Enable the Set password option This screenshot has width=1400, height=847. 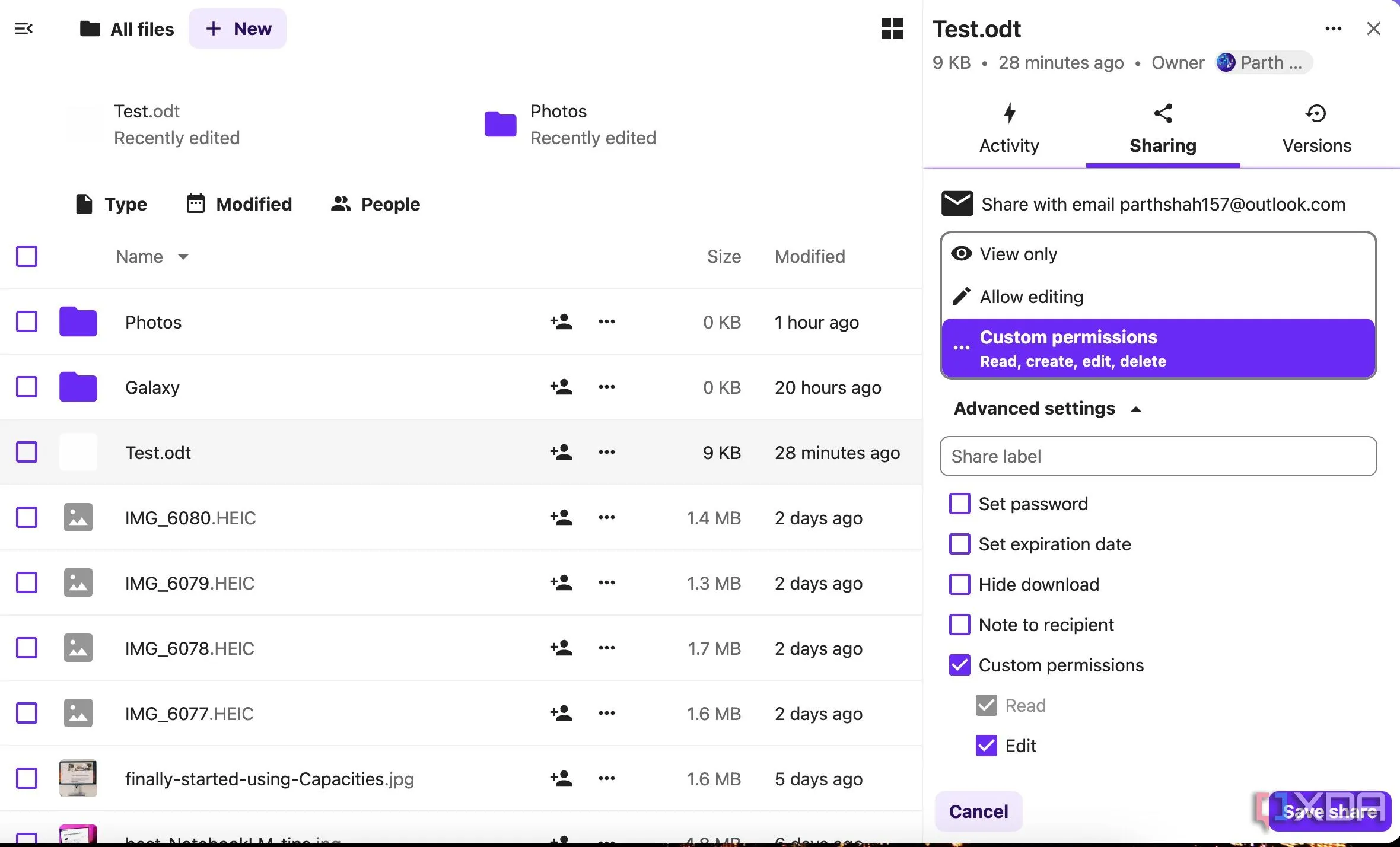959,503
